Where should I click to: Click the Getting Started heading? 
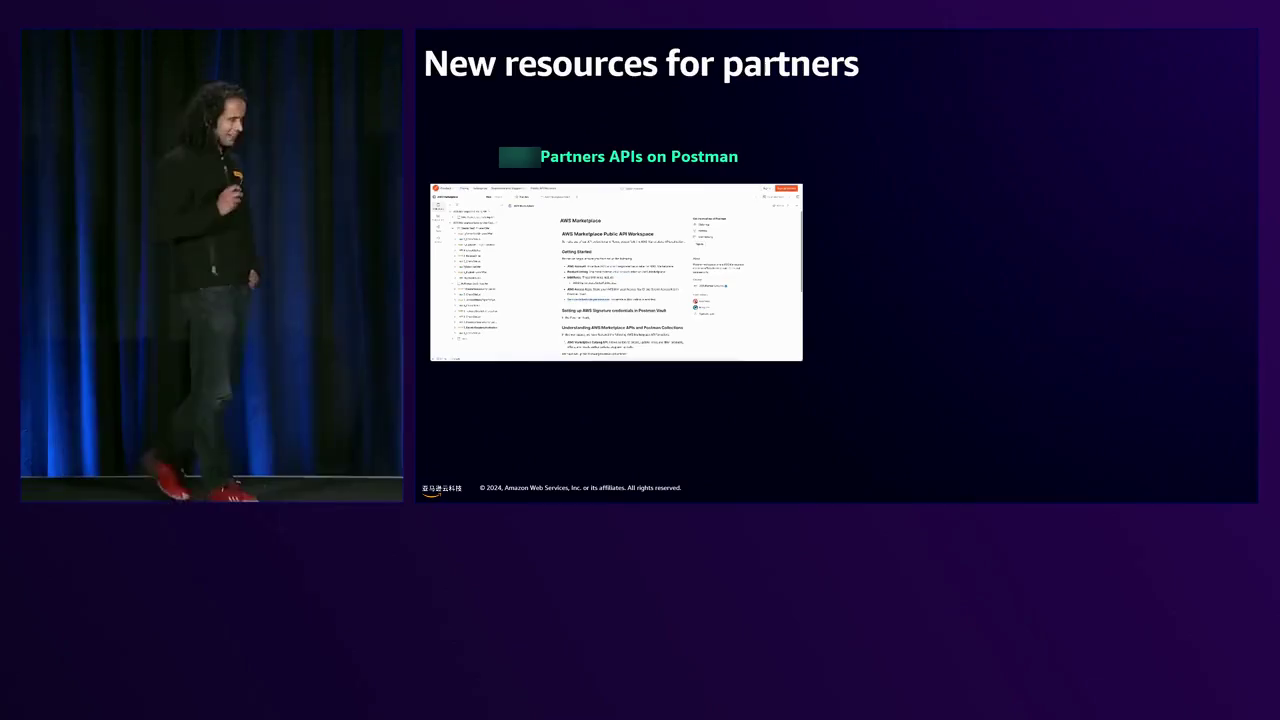tap(577, 251)
